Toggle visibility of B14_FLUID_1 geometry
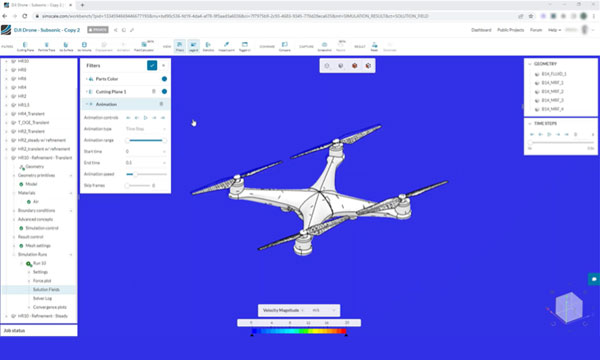Image resolution: width=600 pixels, height=360 pixels. 536,74
